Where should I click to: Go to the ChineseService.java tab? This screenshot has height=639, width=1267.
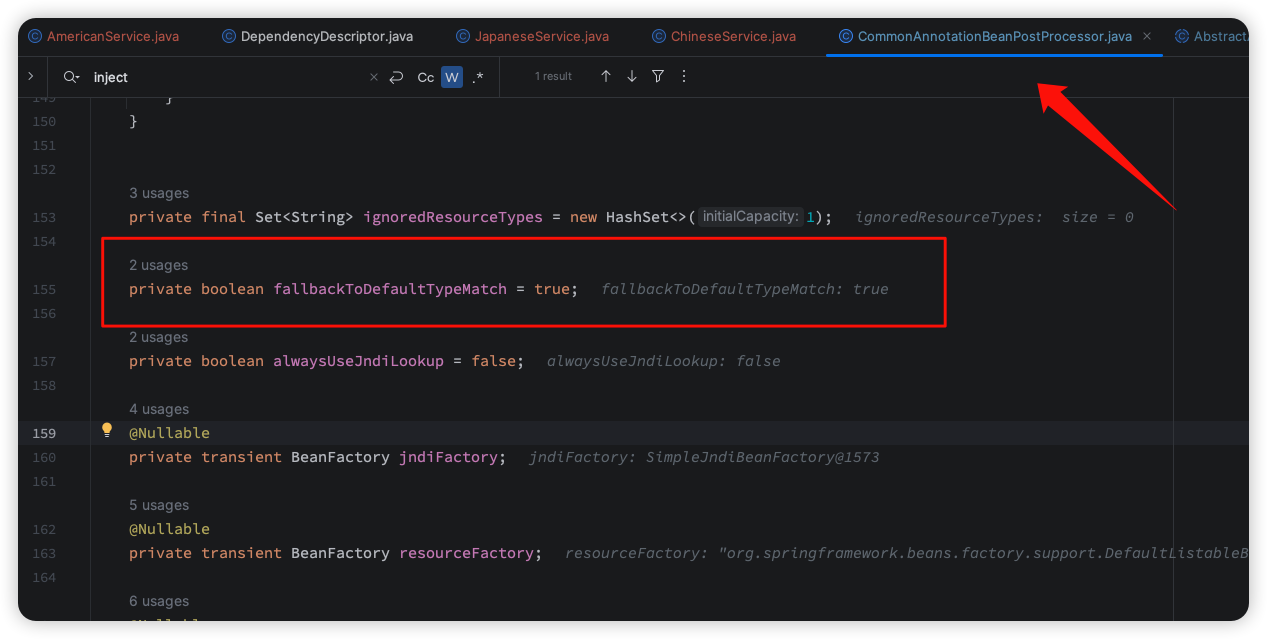click(724, 36)
